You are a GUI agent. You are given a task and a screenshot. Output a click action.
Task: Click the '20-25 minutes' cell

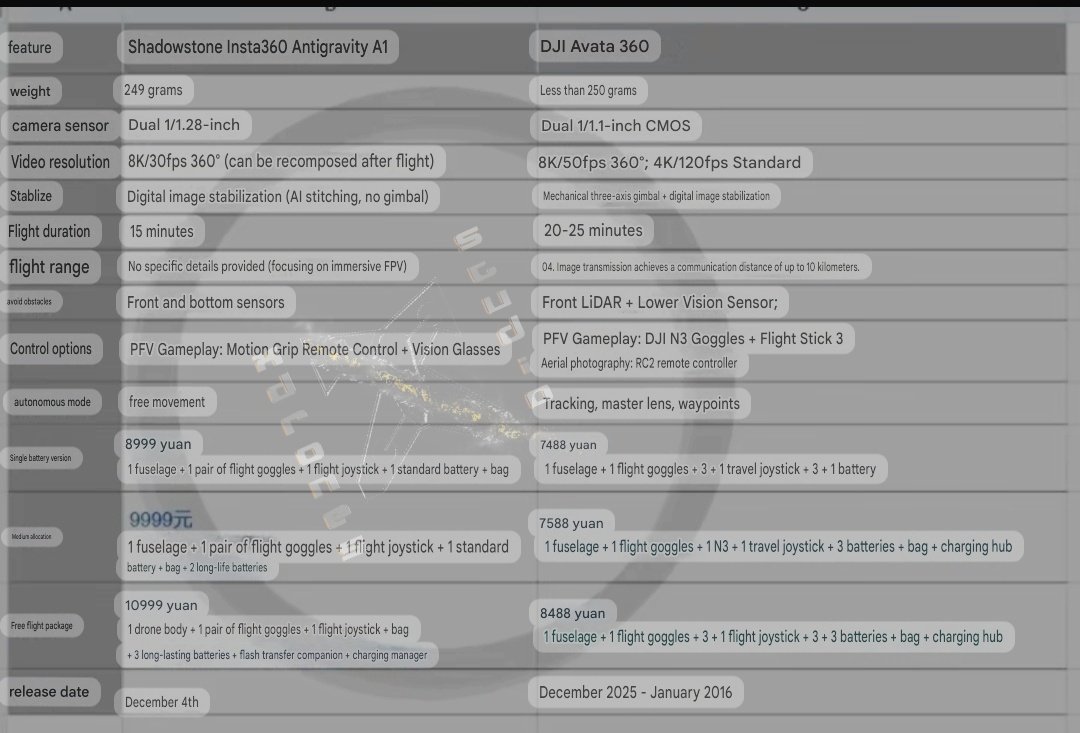(x=593, y=230)
